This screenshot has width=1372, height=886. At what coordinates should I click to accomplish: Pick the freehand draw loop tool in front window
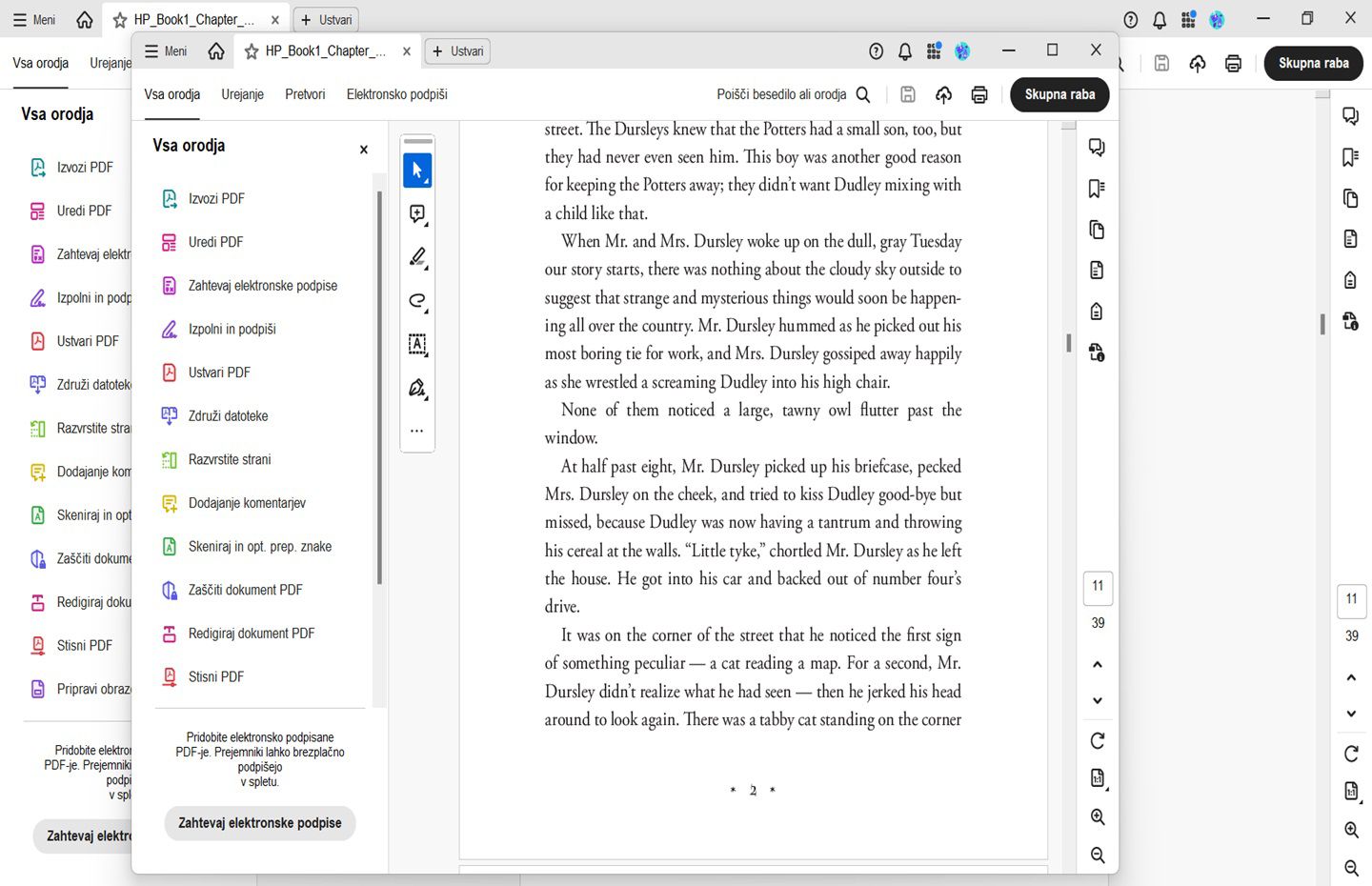coord(417,301)
